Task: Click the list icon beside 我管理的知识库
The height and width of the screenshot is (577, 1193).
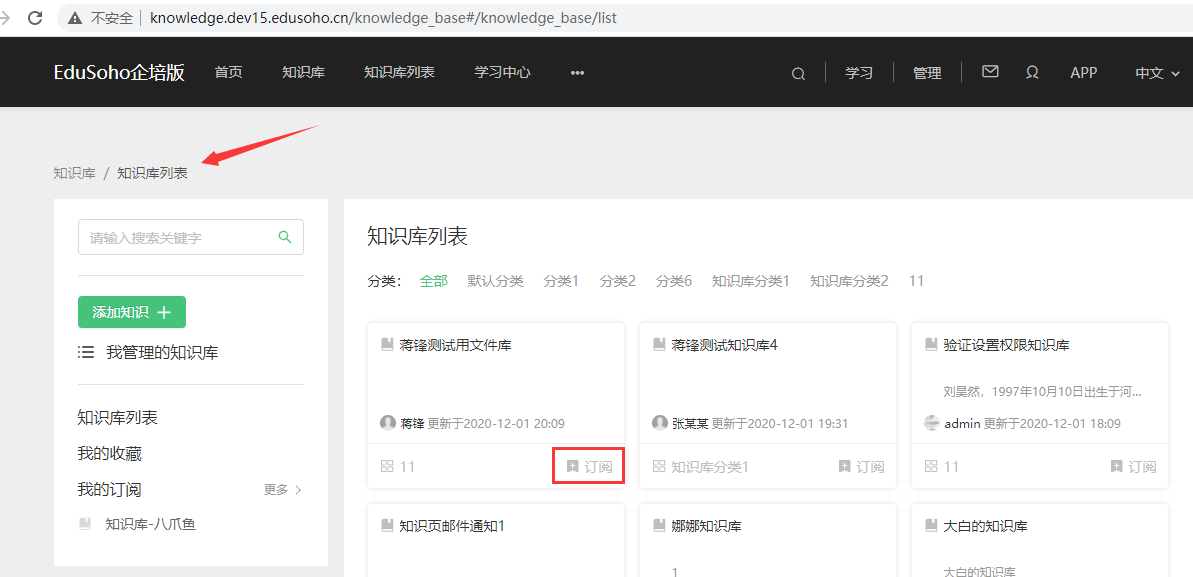Action: (x=86, y=352)
